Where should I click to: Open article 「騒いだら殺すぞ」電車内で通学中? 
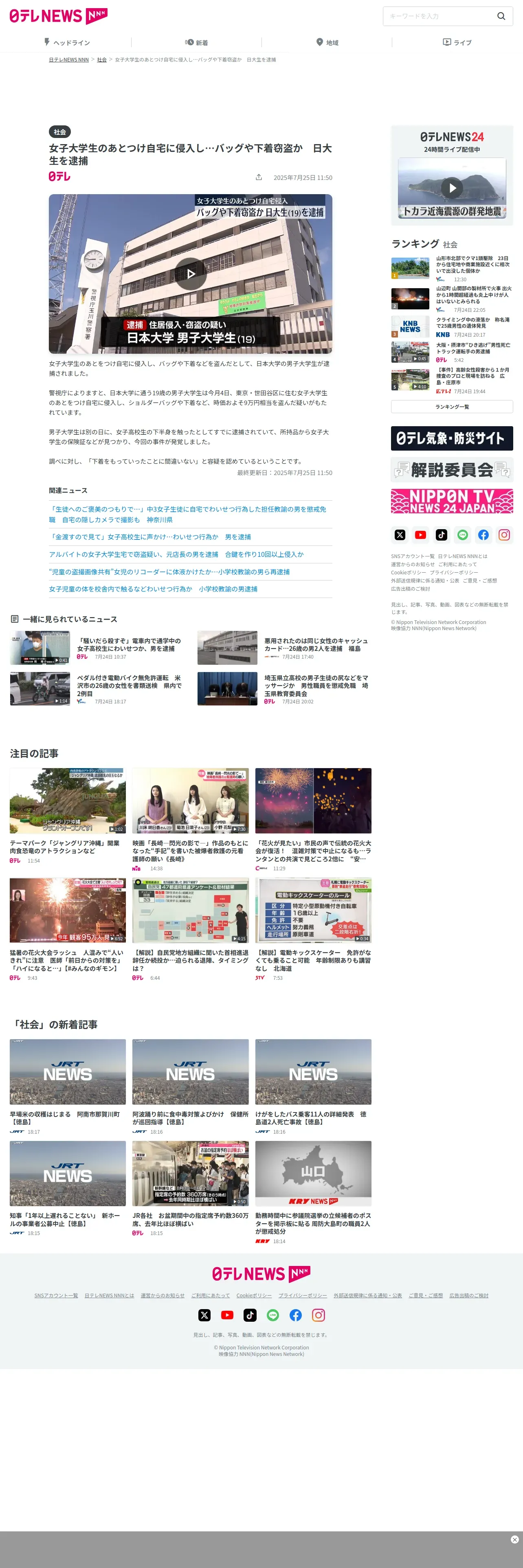(x=128, y=645)
